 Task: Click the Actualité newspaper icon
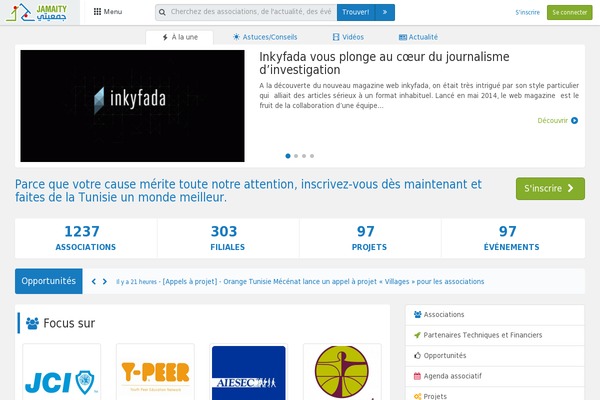[403, 37]
